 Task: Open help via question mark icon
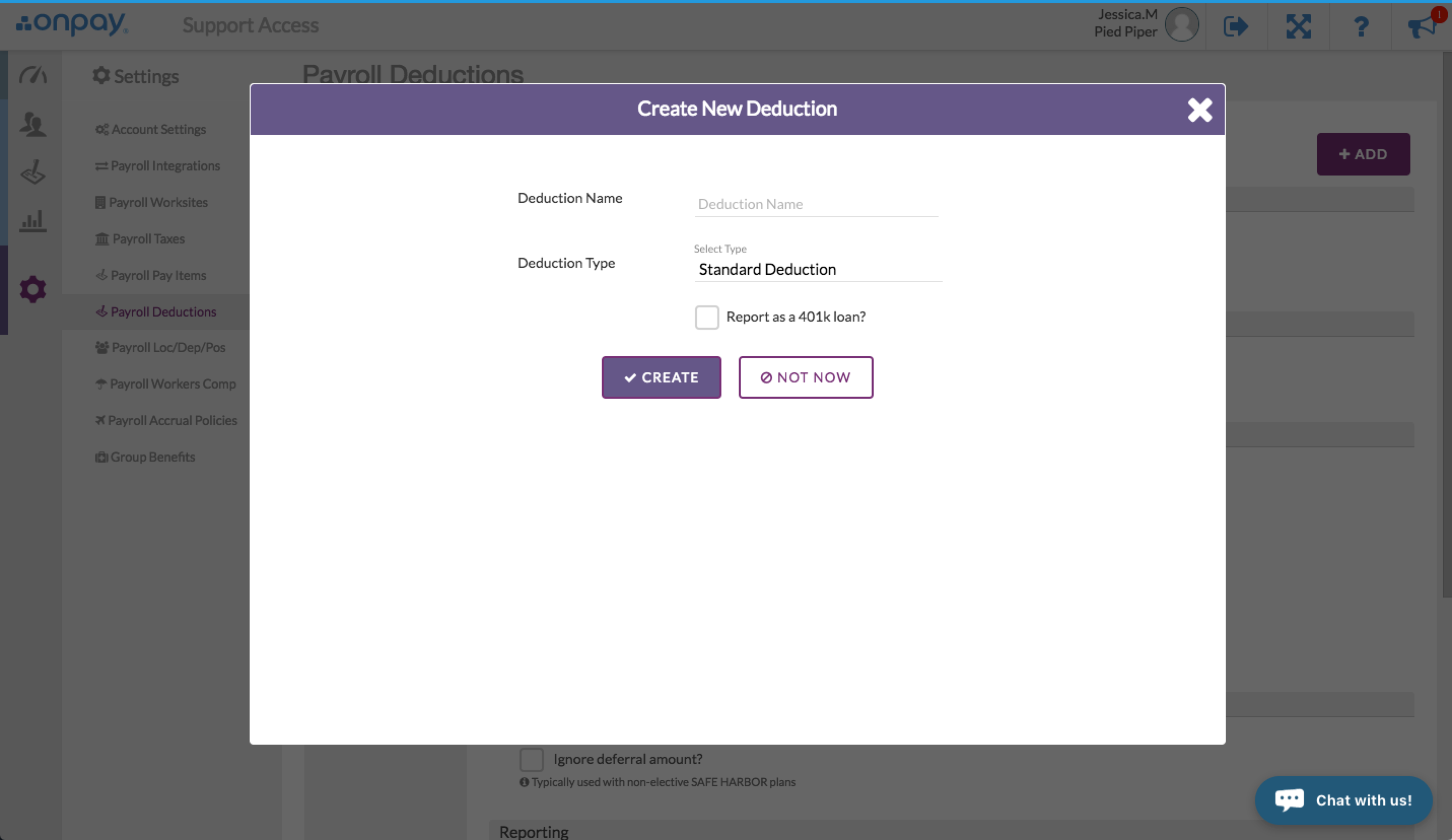pos(1360,26)
